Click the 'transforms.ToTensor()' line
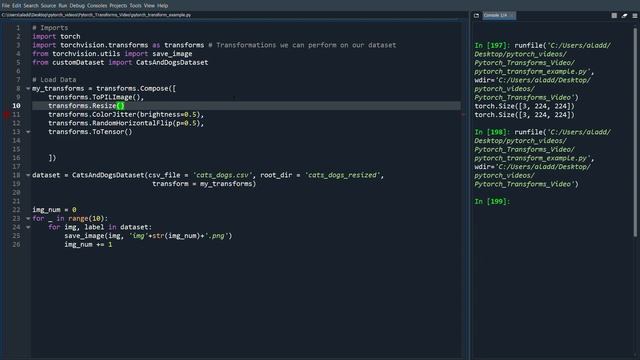640x360 pixels. (90, 132)
